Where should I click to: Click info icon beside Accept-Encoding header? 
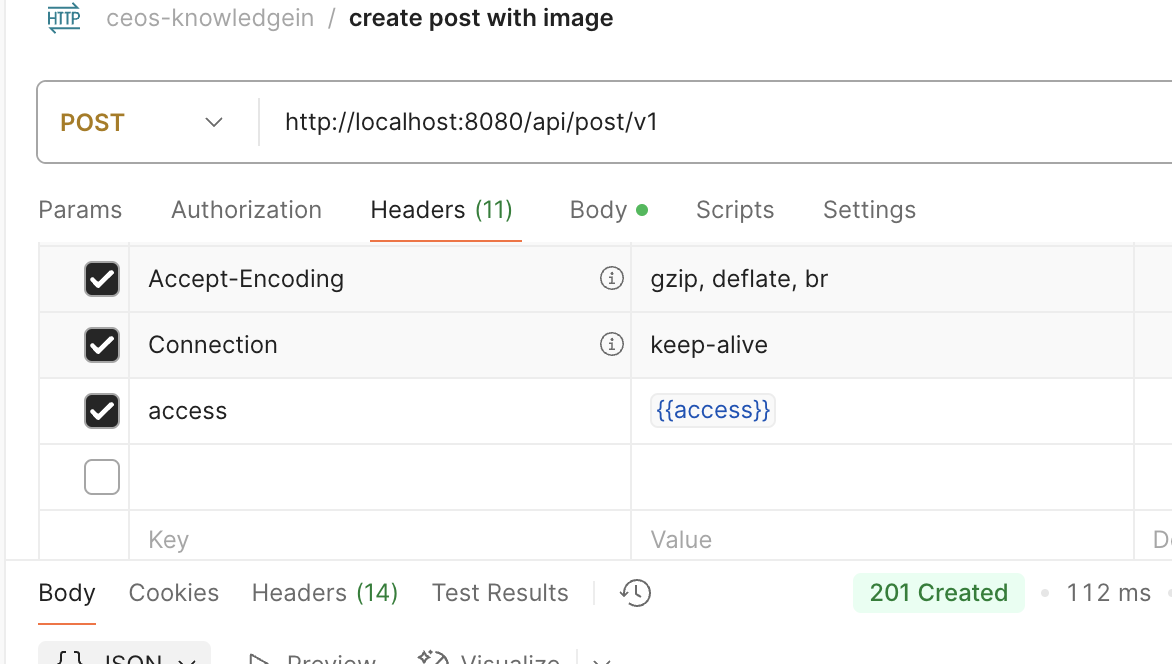pyautogui.click(x=611, y=279)
